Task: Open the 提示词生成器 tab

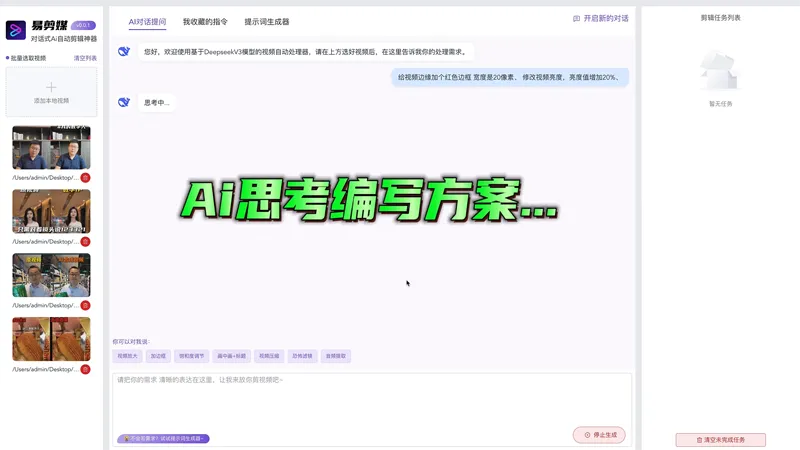Action: (x=268, y=20)
